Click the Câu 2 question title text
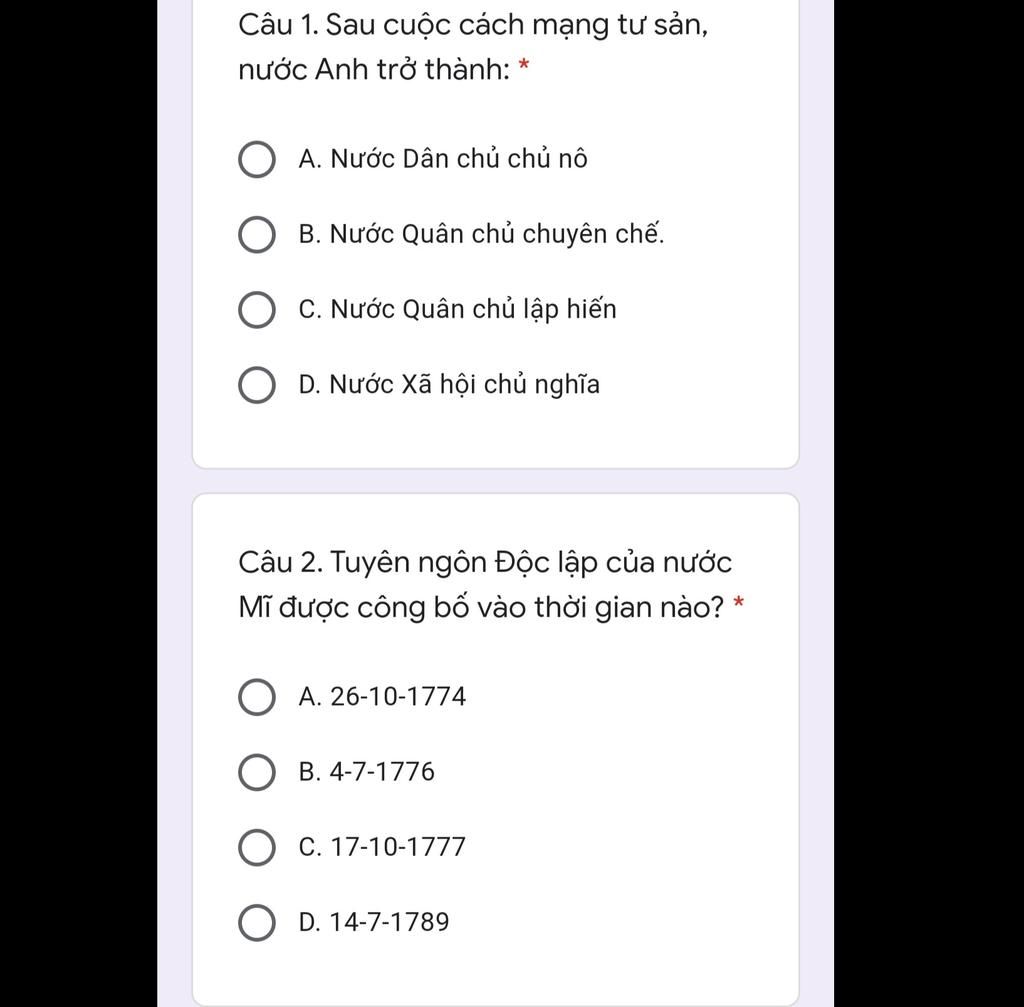The image size is (1024, 1007). coord(485,585)
